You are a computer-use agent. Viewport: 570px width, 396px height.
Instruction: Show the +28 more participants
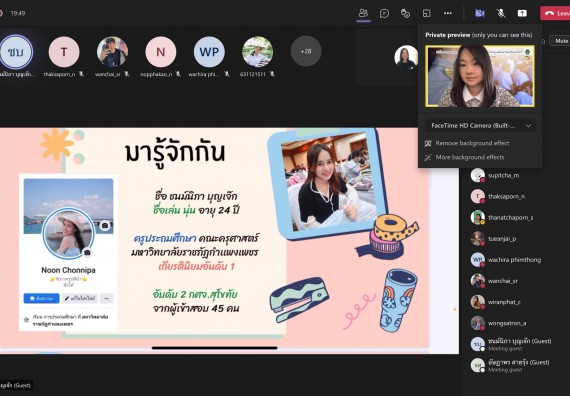click(306, 51)
